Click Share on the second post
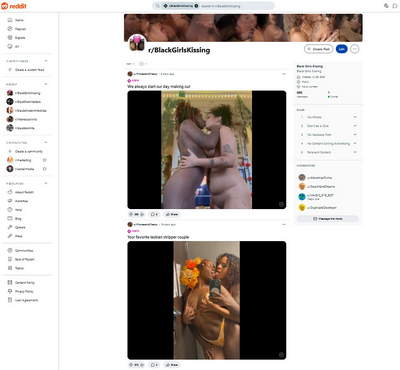The height and width of the screenshot is (370, 400). pos(172,365)
